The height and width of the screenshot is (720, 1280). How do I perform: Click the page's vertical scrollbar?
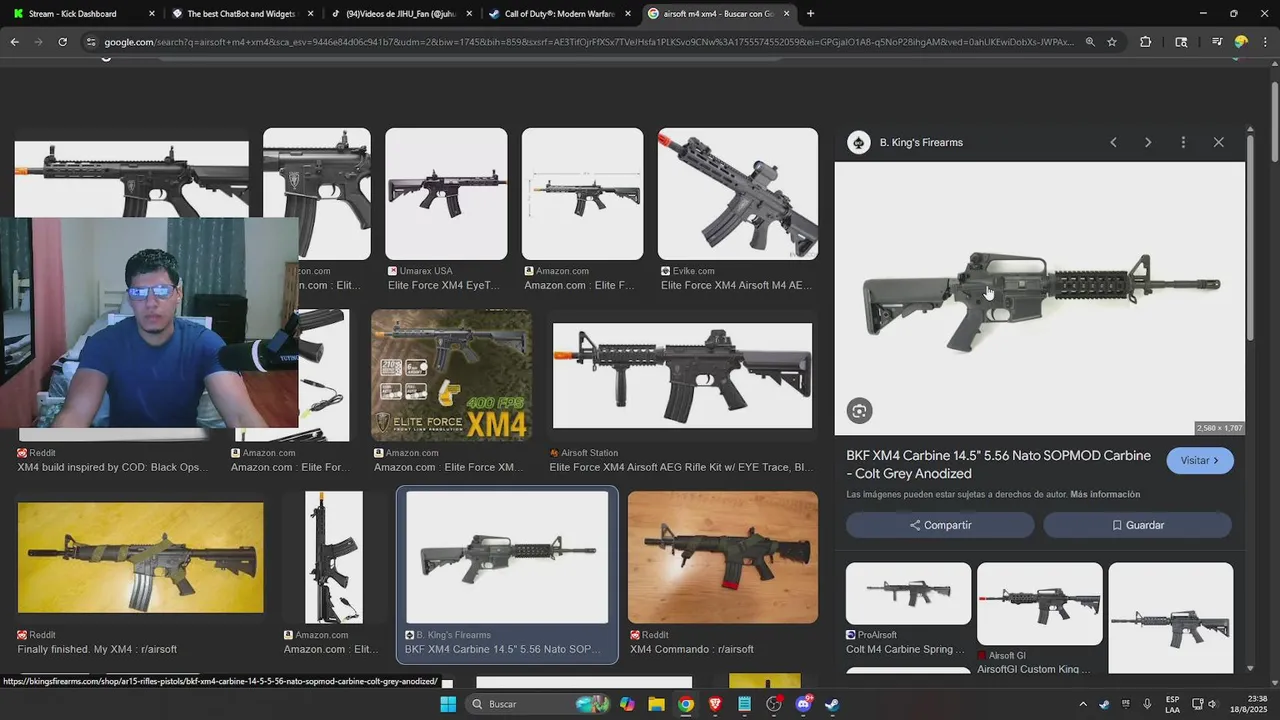pos(1274,120)
